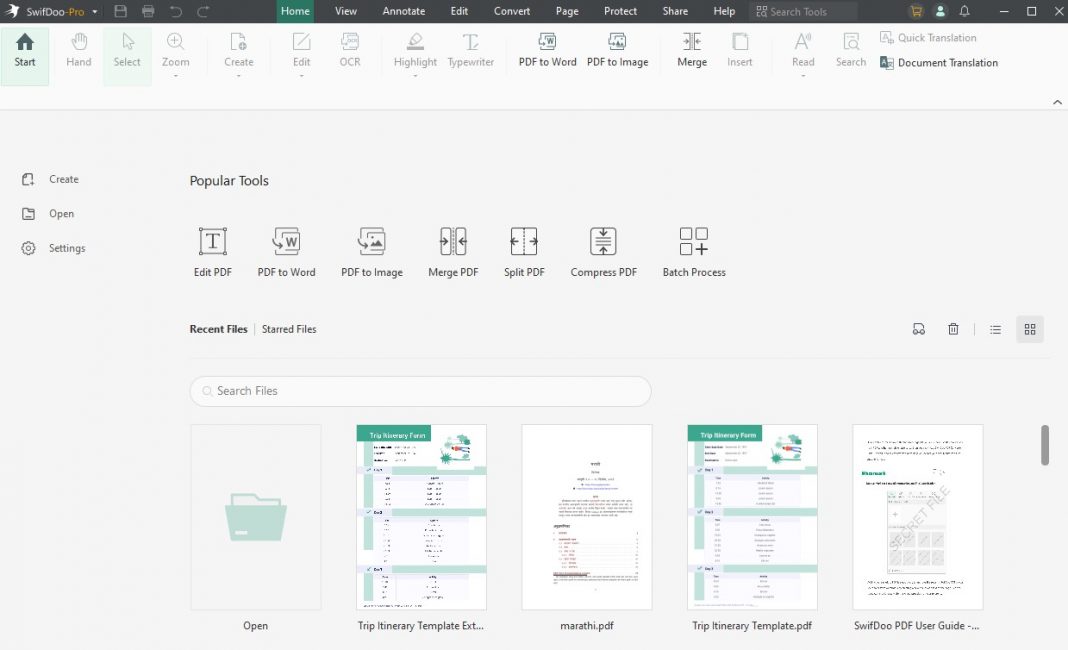Select the OCR tool in the toolbar
The height and width of the screenshot is (650, 1068).
[x=349, y=48]
